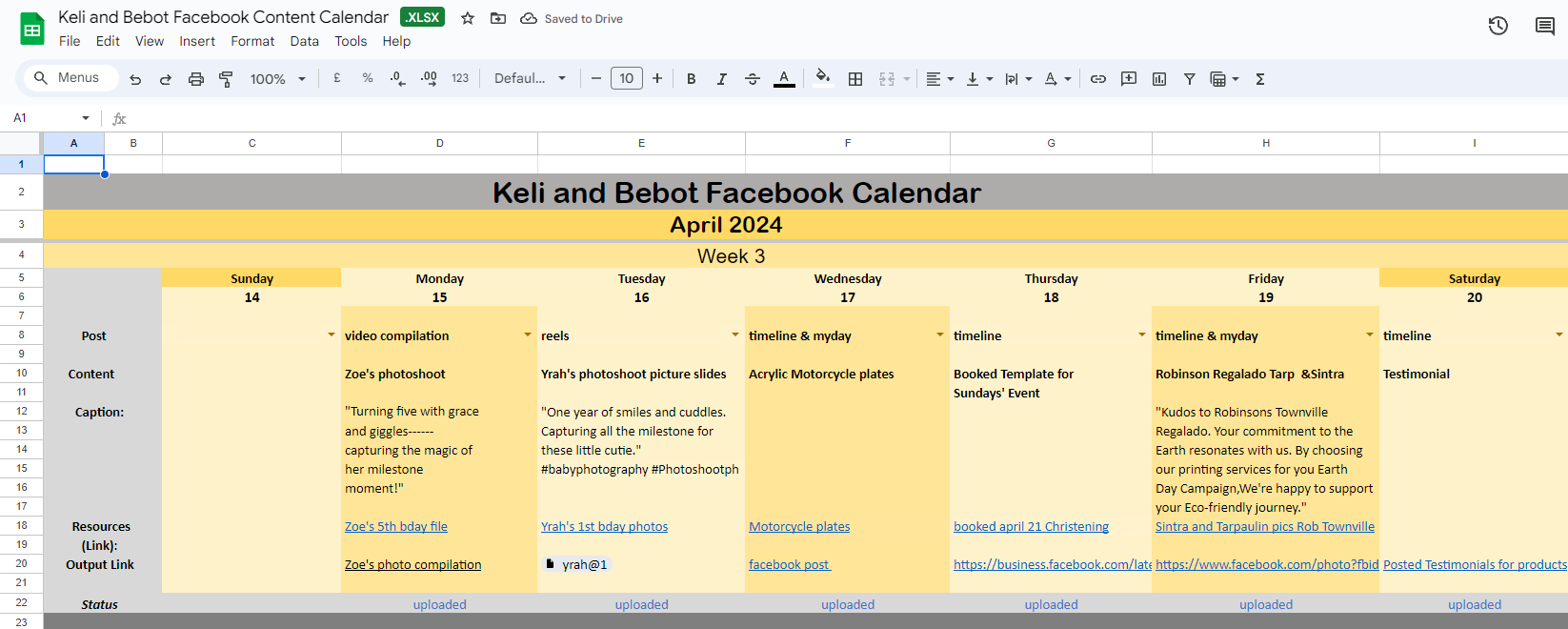Open Saturday timeline dropdown arrow
The image size is (1568, 629).
[x=1558, y=335]
